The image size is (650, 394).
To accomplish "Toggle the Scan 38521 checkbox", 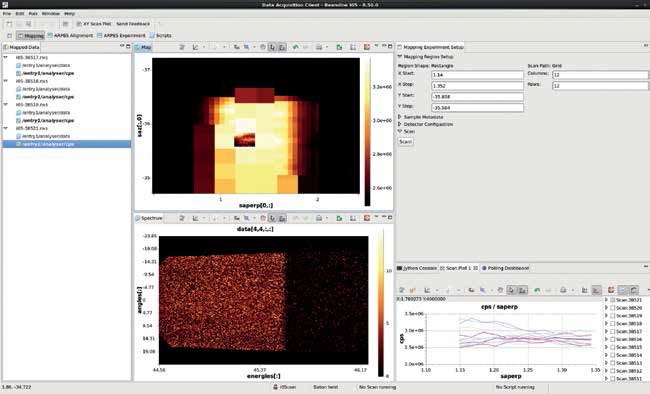I will coord(613,300).
